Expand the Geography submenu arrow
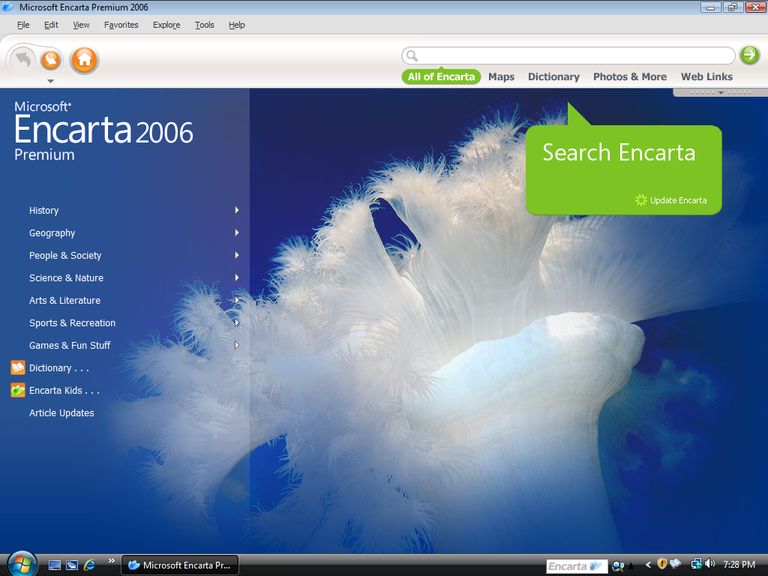This screenshot has height=576, width=768. tap(237, 233)
